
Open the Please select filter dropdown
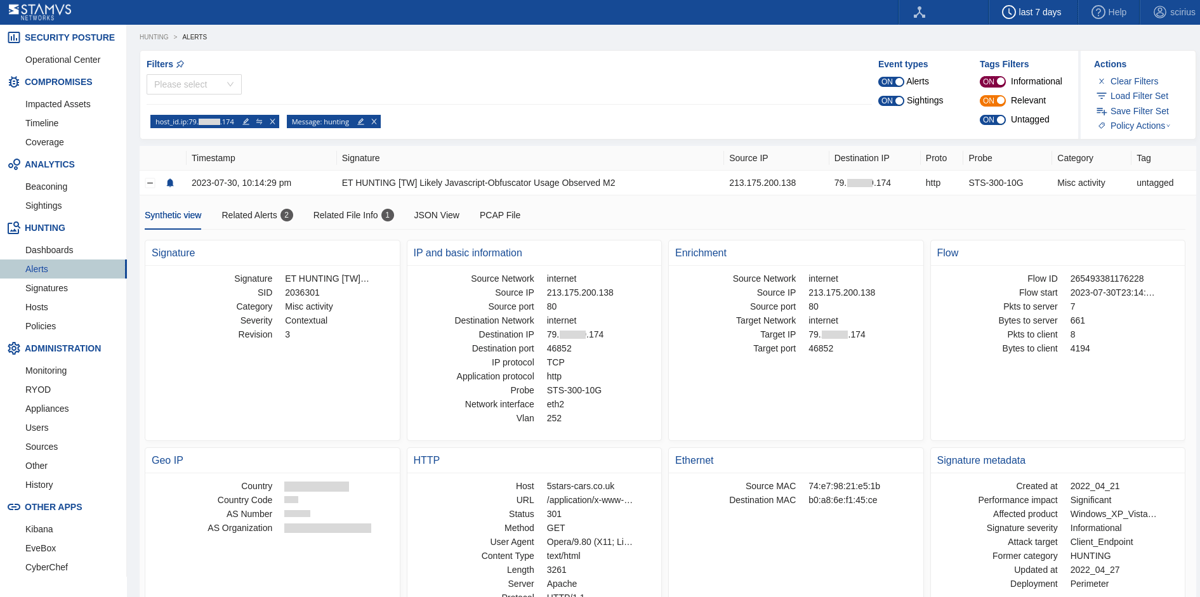(194, 84)
